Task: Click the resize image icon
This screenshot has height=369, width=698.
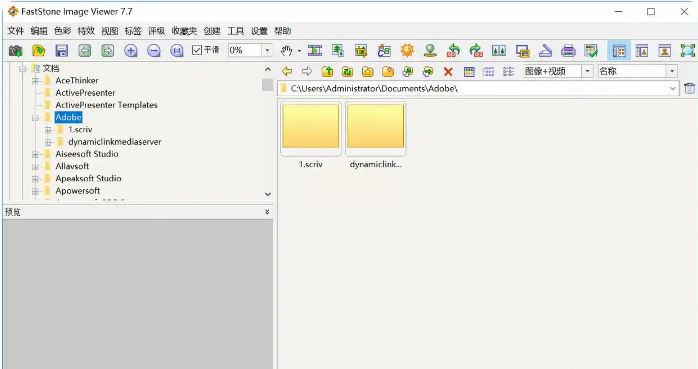Action: [x=338, y=51]
